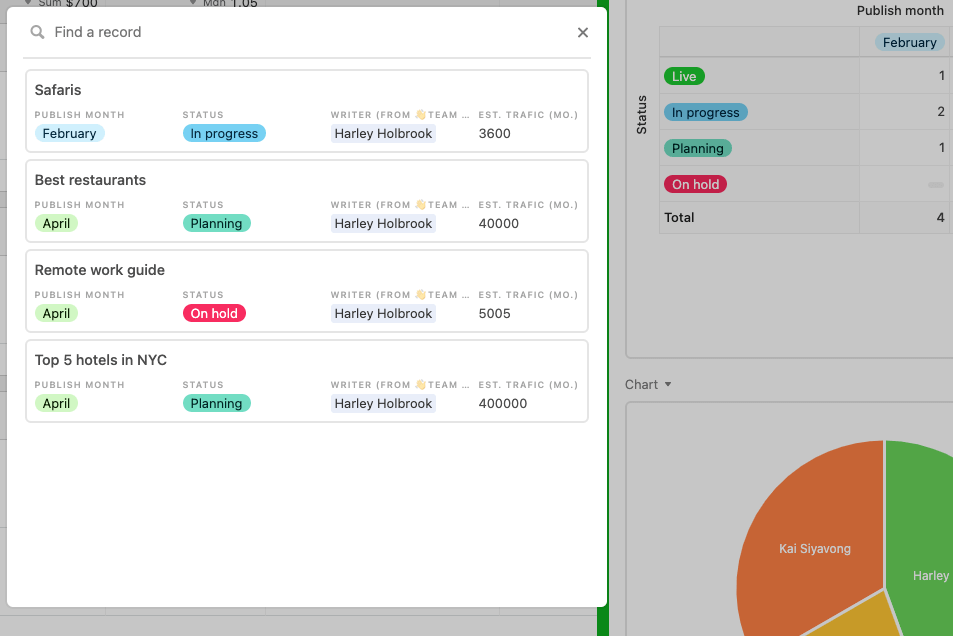The image size is (953, 636).
Task: Click the Total row label in pivot table
Action: [679, 217]
